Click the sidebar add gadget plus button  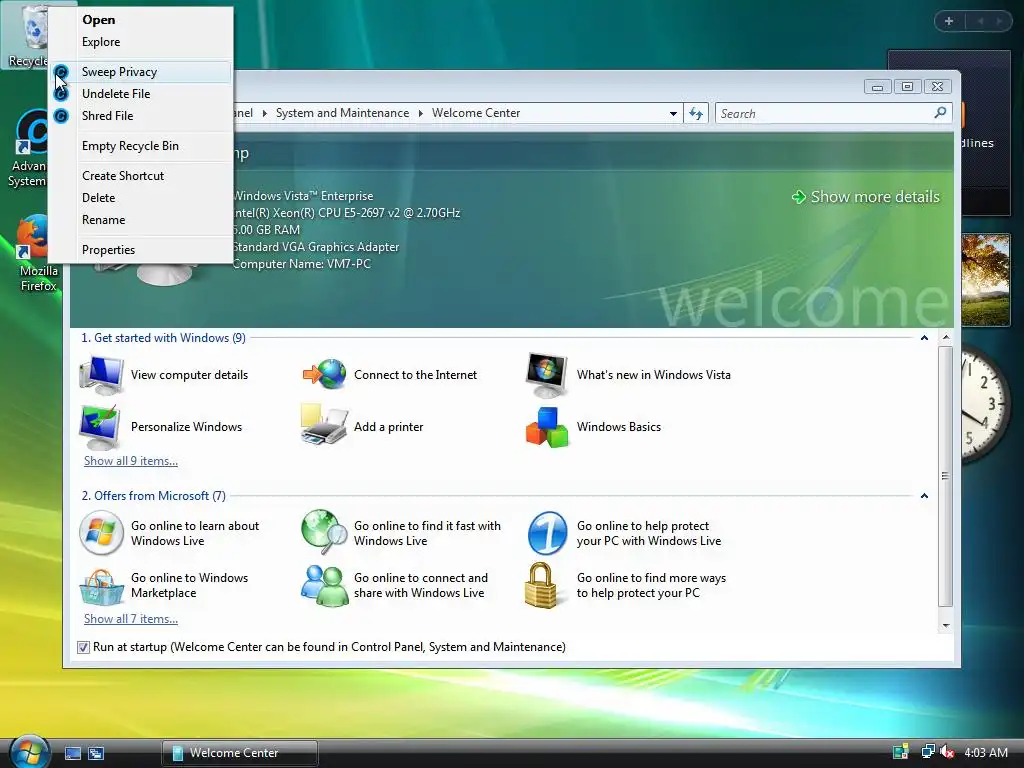pos(949,21)
